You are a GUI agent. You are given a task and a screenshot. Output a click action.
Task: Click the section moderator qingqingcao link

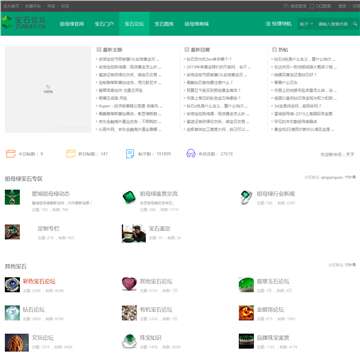(x=332, y=177)
